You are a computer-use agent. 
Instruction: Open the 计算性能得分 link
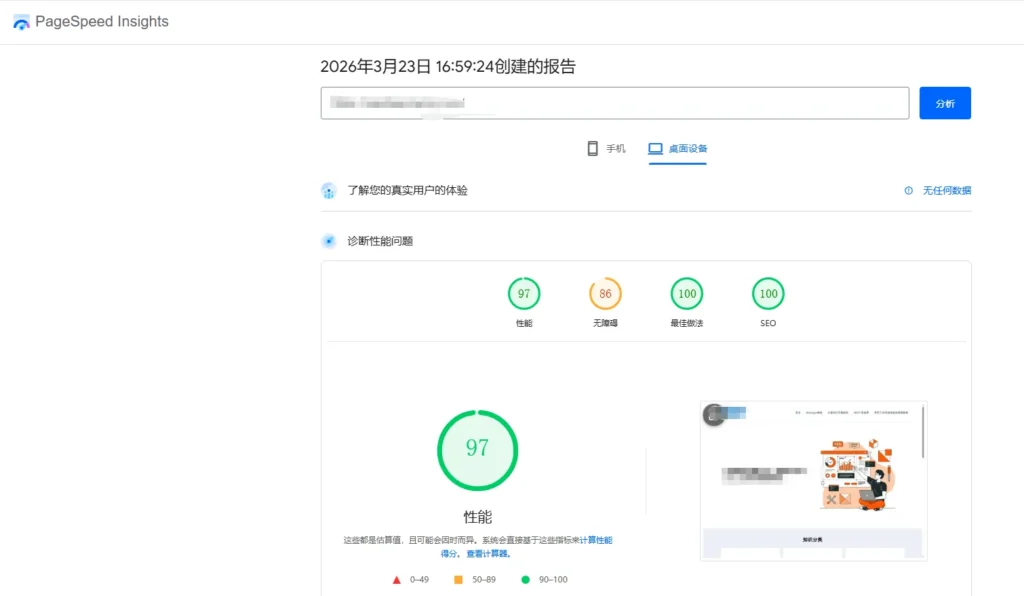coord(595,540)
